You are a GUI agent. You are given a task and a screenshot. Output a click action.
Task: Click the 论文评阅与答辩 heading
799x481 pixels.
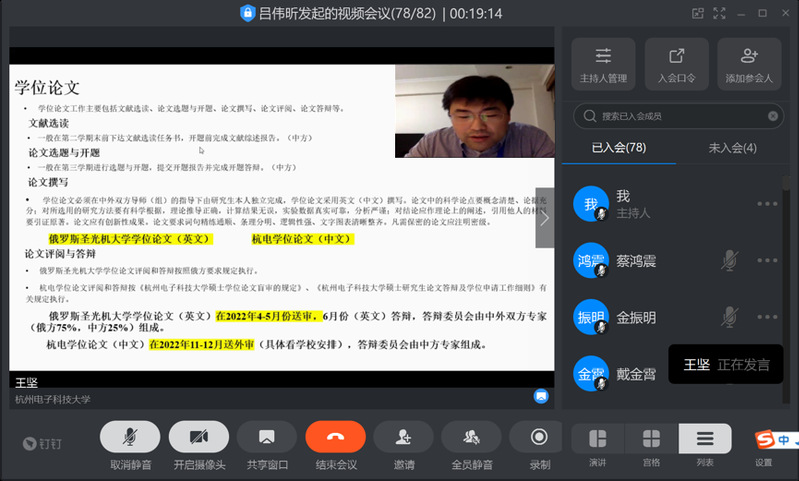[x=60, y=254]
